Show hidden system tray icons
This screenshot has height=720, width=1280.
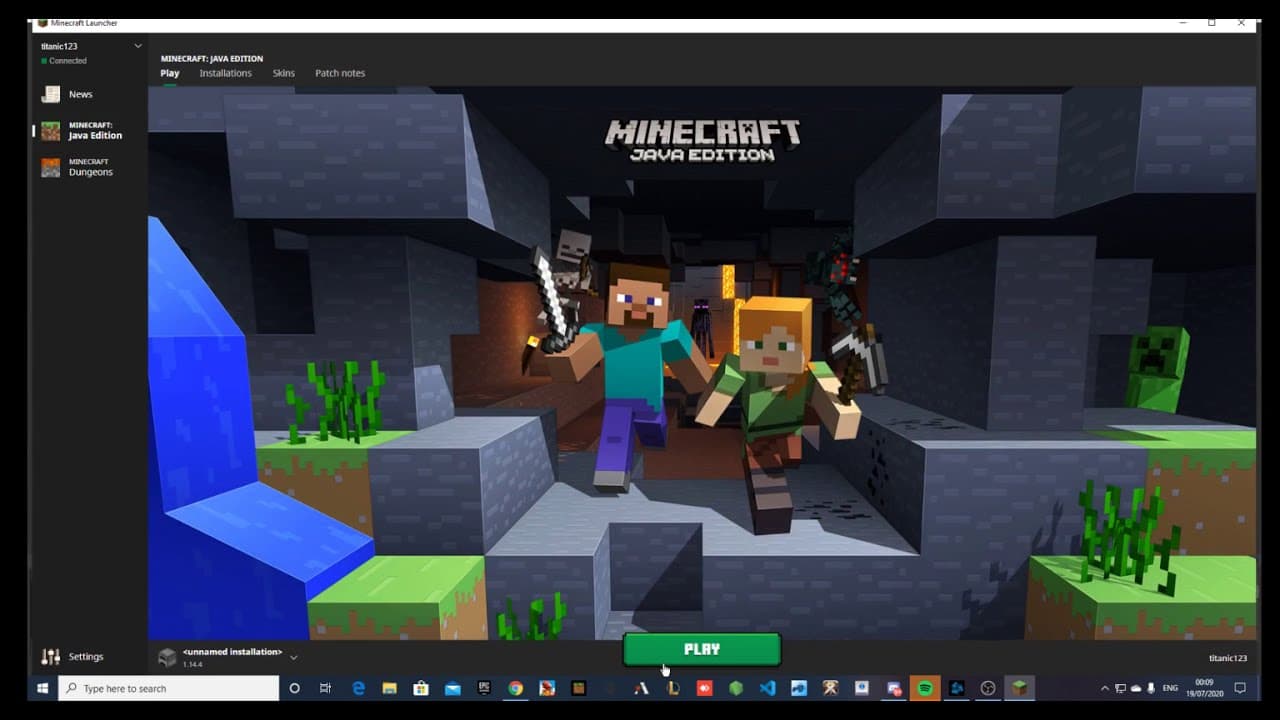click(1105, 688)
